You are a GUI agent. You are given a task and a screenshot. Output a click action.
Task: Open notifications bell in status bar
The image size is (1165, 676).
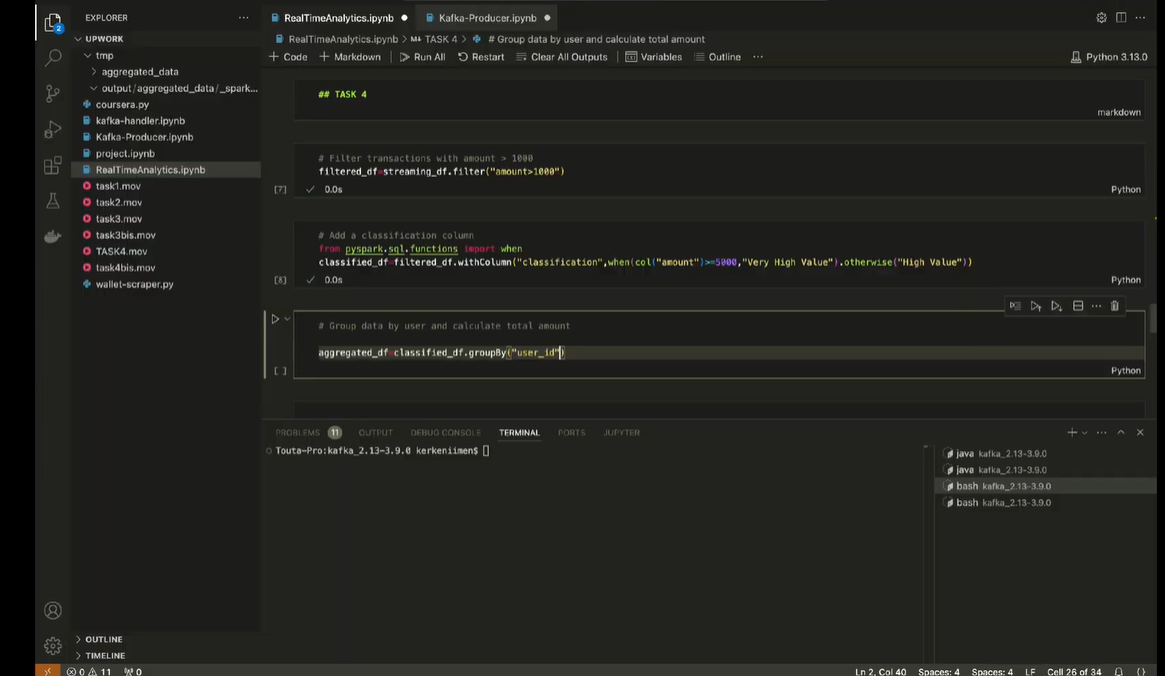(x=1118, y=671)
